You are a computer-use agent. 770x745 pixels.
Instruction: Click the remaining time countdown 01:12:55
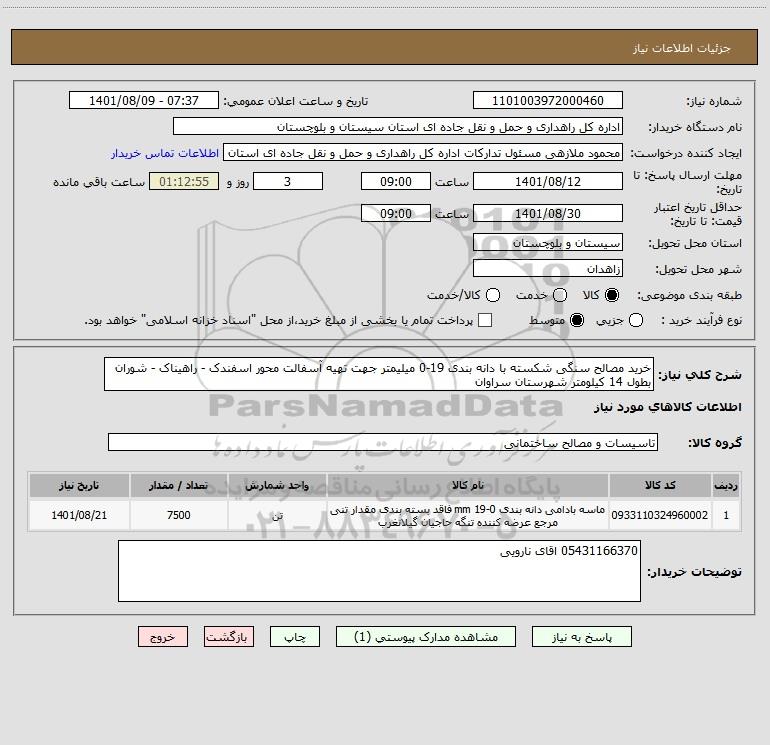point(184,182)
